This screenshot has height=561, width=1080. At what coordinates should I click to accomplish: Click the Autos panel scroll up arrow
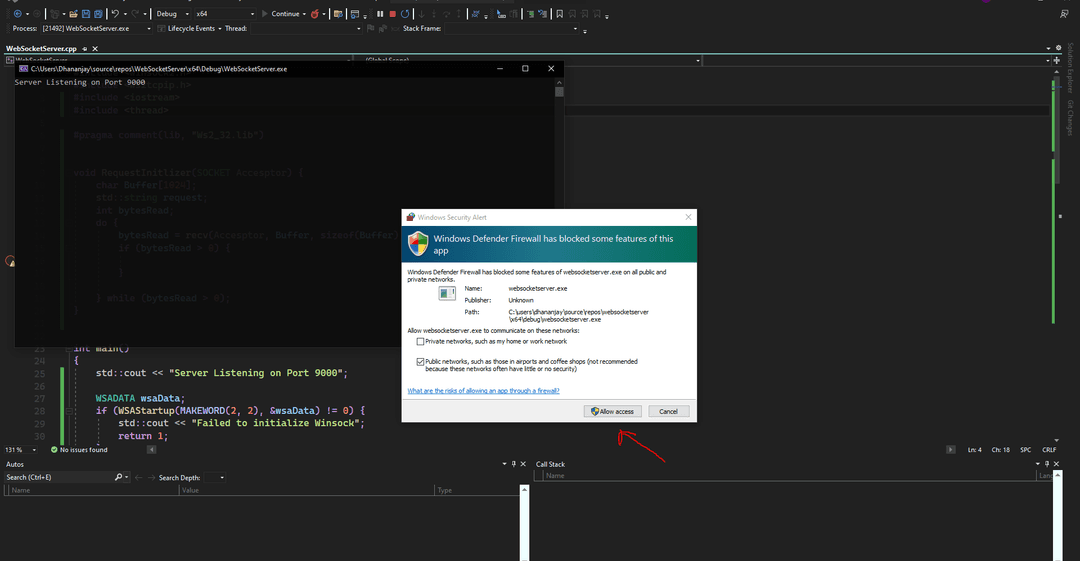coord(524,489)
